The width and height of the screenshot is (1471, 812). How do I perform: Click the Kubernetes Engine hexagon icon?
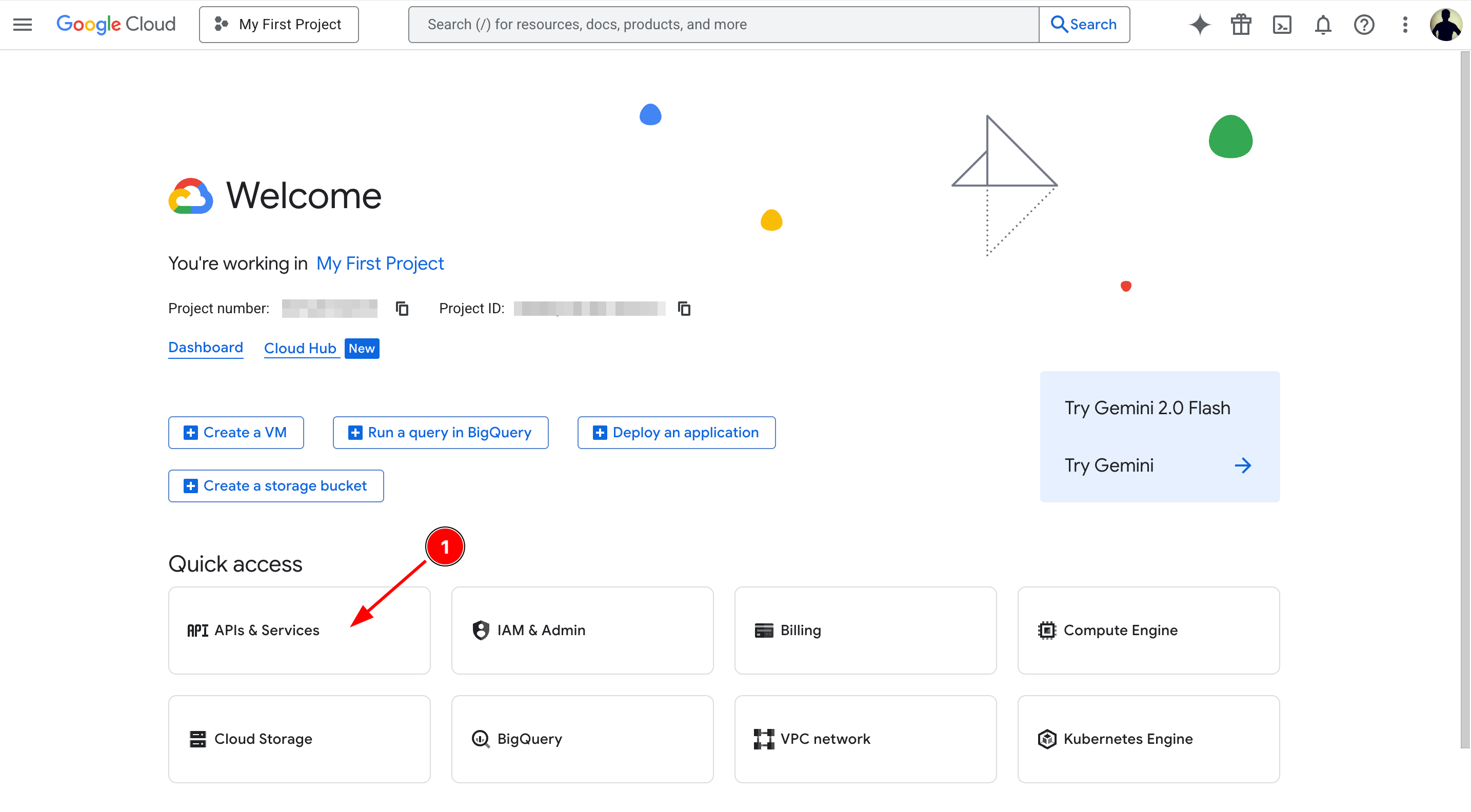[x=1047, y=739]
